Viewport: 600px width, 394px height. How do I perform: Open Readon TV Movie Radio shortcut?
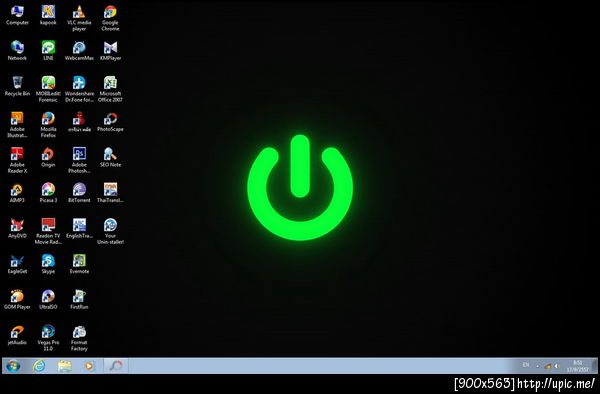48,232
